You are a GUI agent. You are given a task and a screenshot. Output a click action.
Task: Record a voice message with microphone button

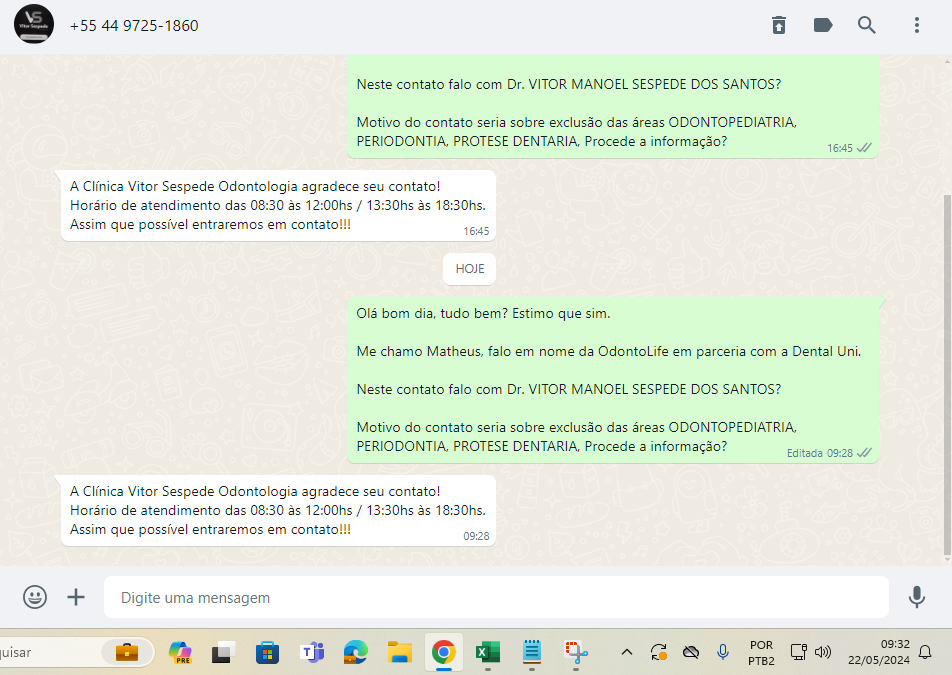pyautogui.click(x=916, y=597)
